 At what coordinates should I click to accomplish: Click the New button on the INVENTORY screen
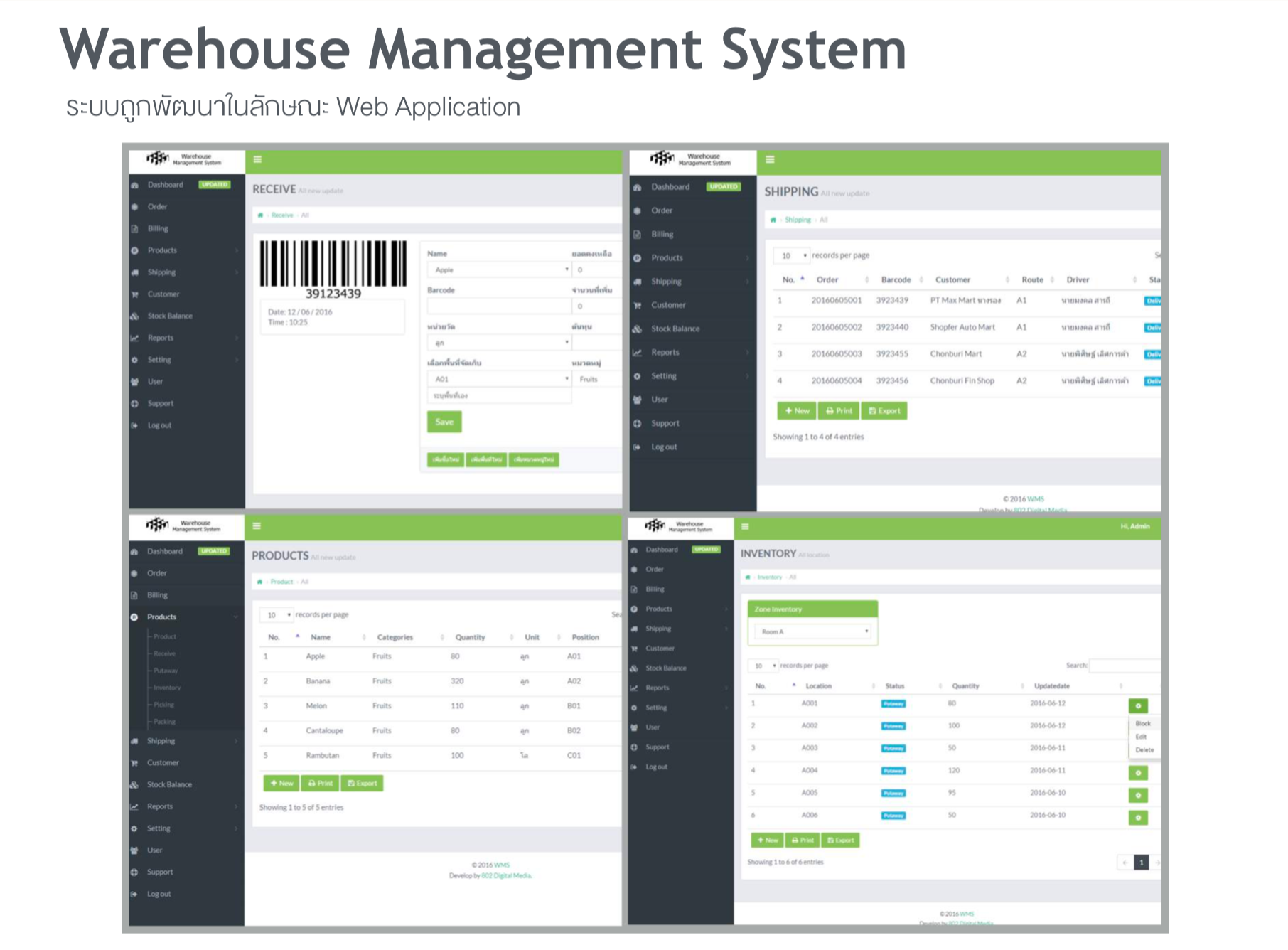(x=767, y=840)
